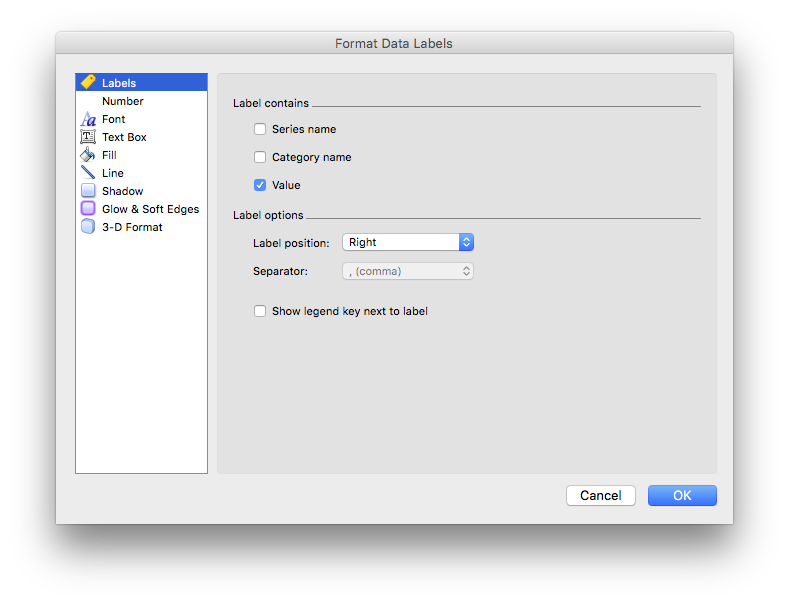Click the Font letter icon

88,119
